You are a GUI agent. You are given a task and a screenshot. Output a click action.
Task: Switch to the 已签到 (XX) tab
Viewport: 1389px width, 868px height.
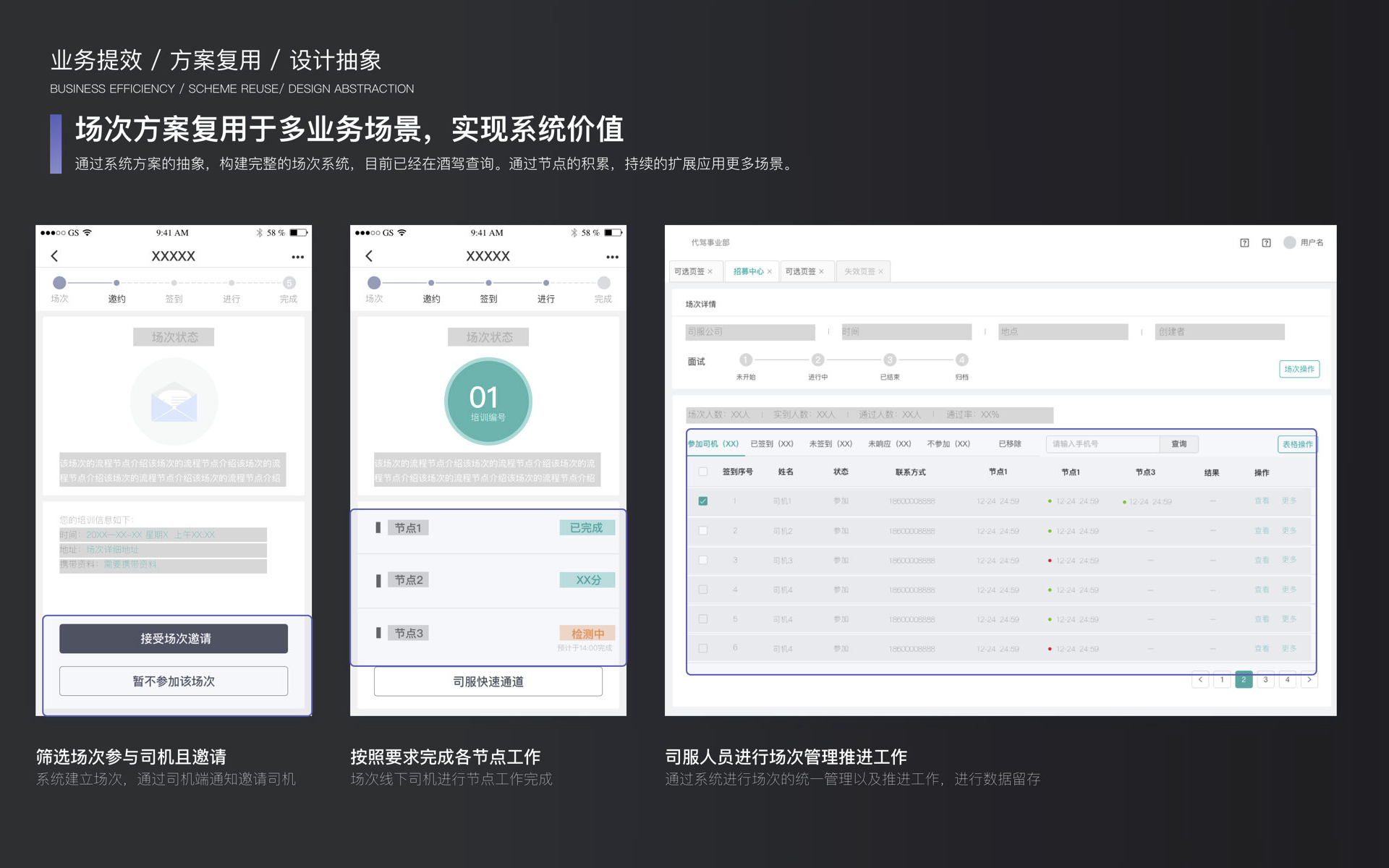[x=771, y=444]
